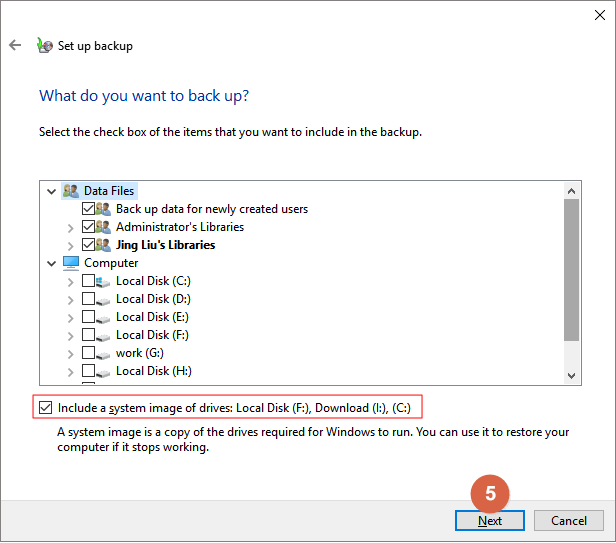This screenshot has width=616, height=543.
Task: Click the Data Files users icon
Action: coord(70,191)
